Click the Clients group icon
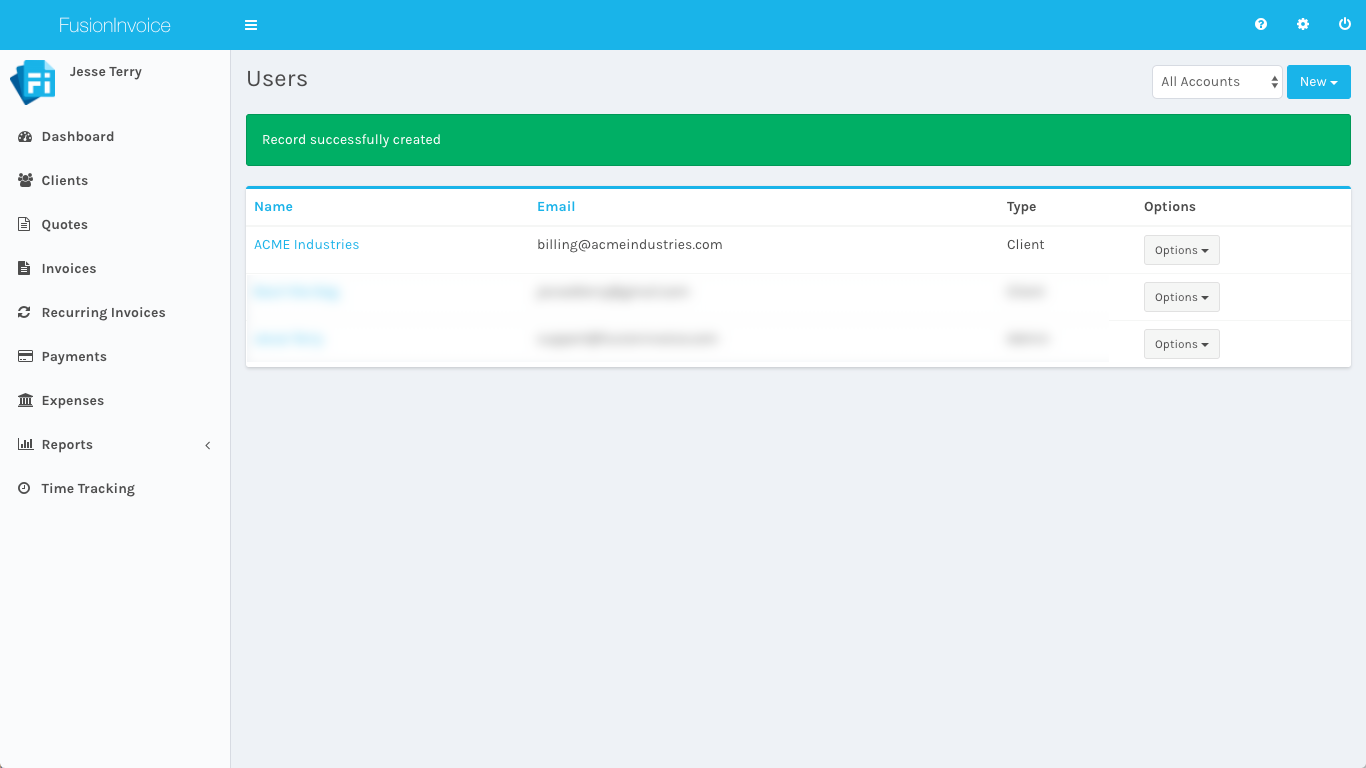This screenshot has width=1366, height=768. point(25,181)
